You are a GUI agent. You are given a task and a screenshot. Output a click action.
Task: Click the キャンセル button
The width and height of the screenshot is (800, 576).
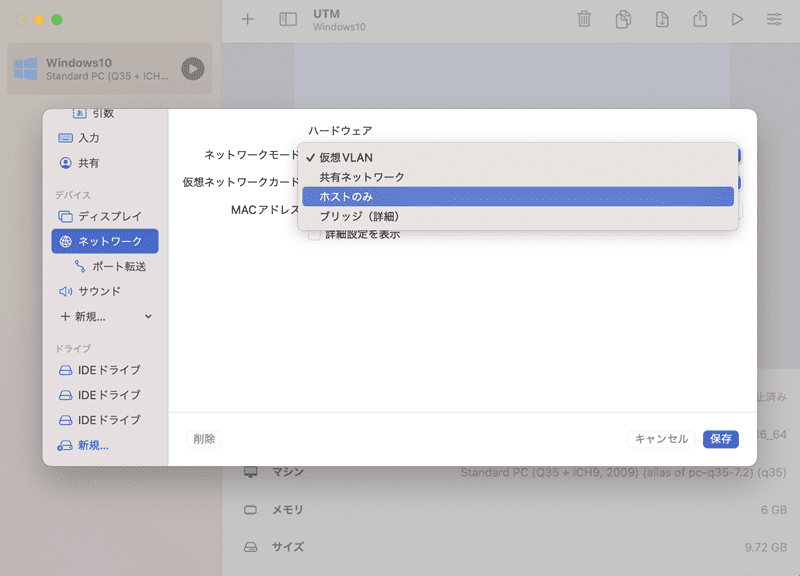(661, 439)
